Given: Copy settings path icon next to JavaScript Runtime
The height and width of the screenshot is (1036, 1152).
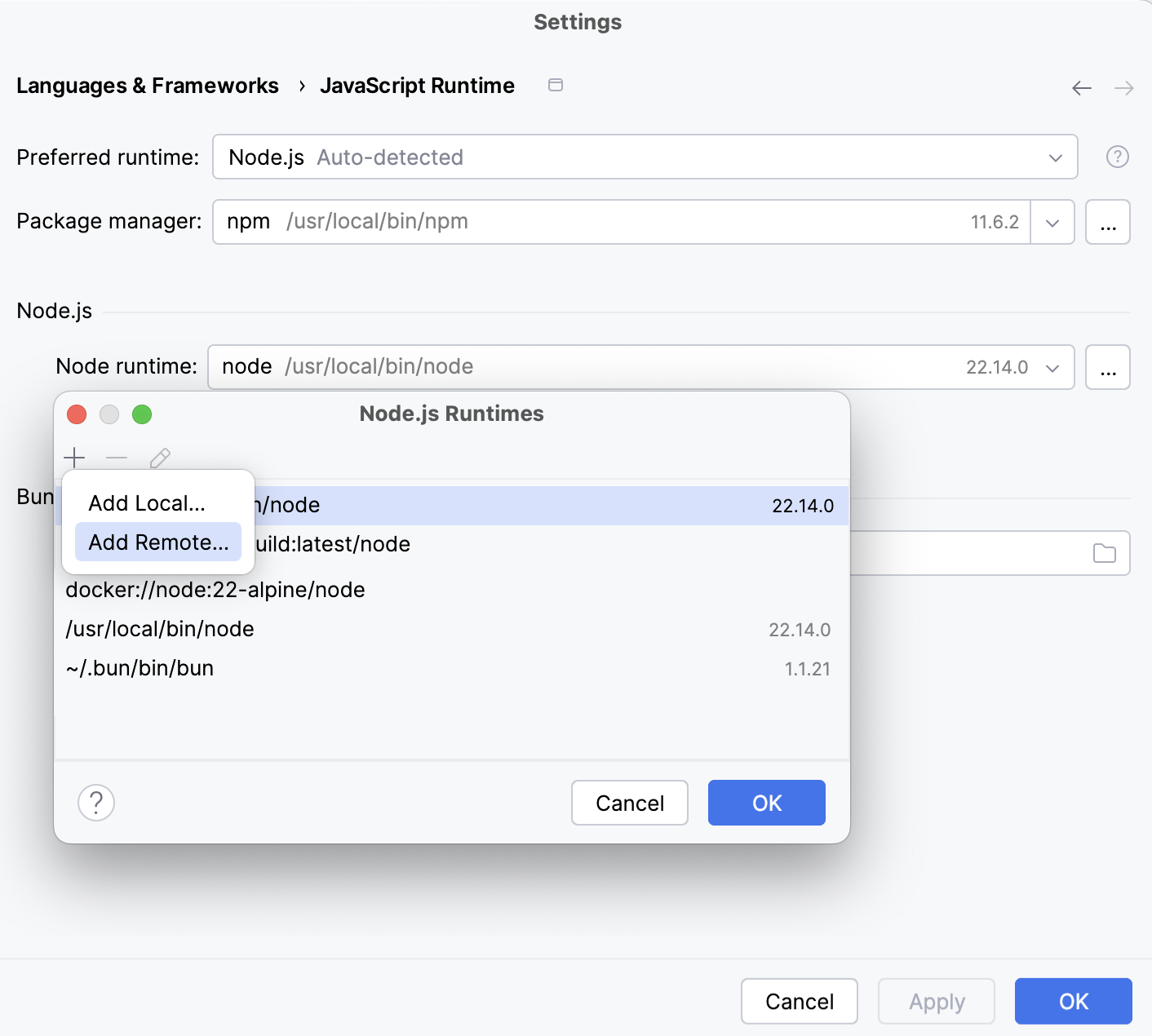Looking at the screenshot, I should [x=556, y=85].
